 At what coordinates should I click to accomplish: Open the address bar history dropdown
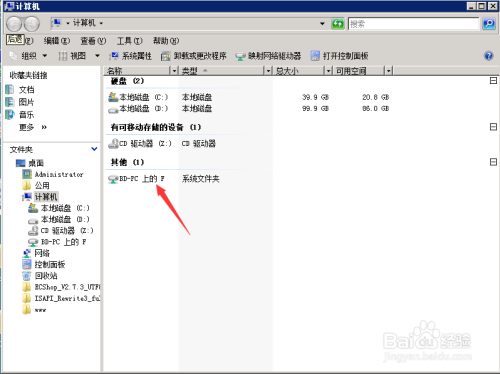322,24
